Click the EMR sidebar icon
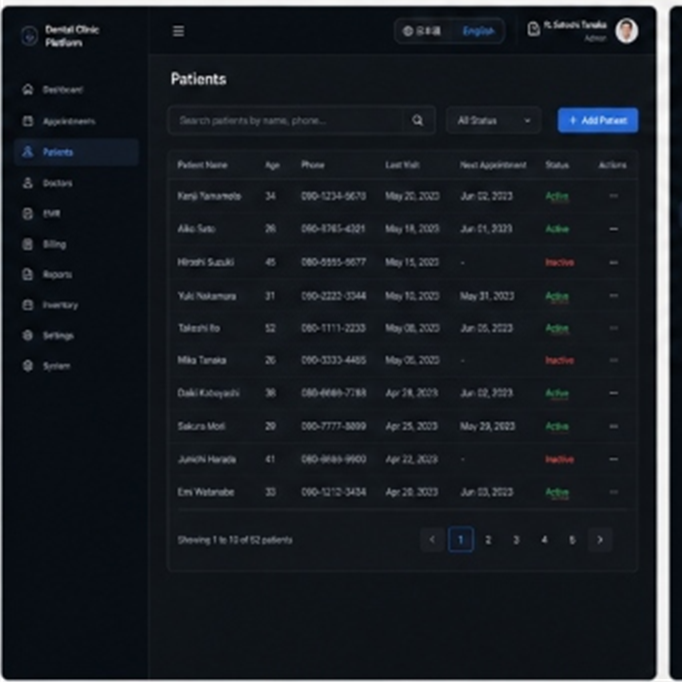Image resolution: width=682 pixels, height=682 pixels. point(28,214)
